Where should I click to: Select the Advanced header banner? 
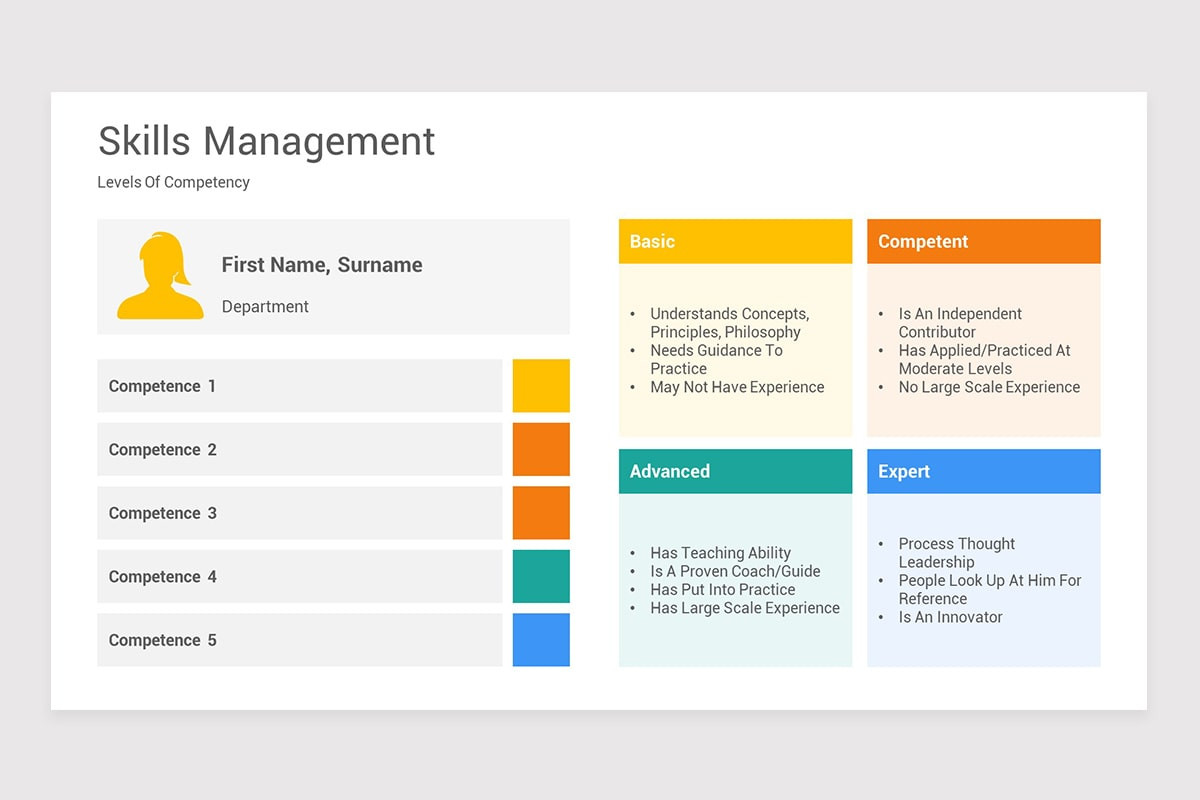[735, 471]
